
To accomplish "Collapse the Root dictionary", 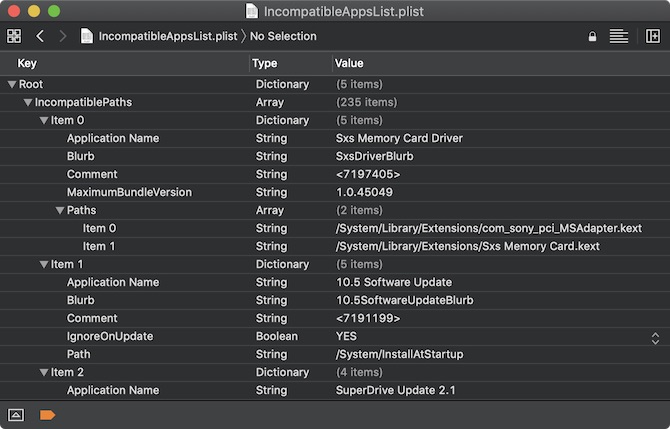I will tap(12, 85).
